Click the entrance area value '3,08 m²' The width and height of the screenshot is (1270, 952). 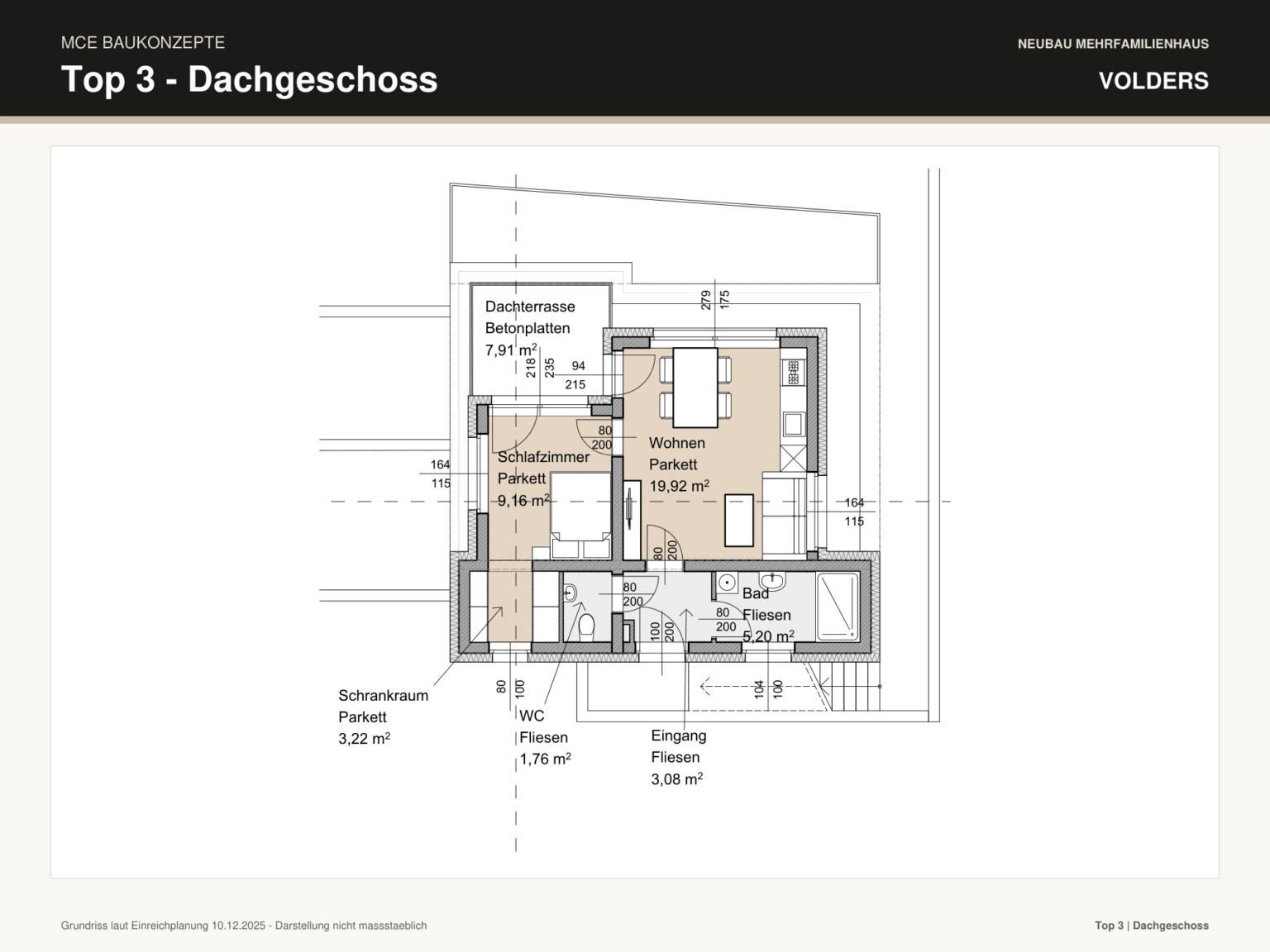click(x=676, y=778)
